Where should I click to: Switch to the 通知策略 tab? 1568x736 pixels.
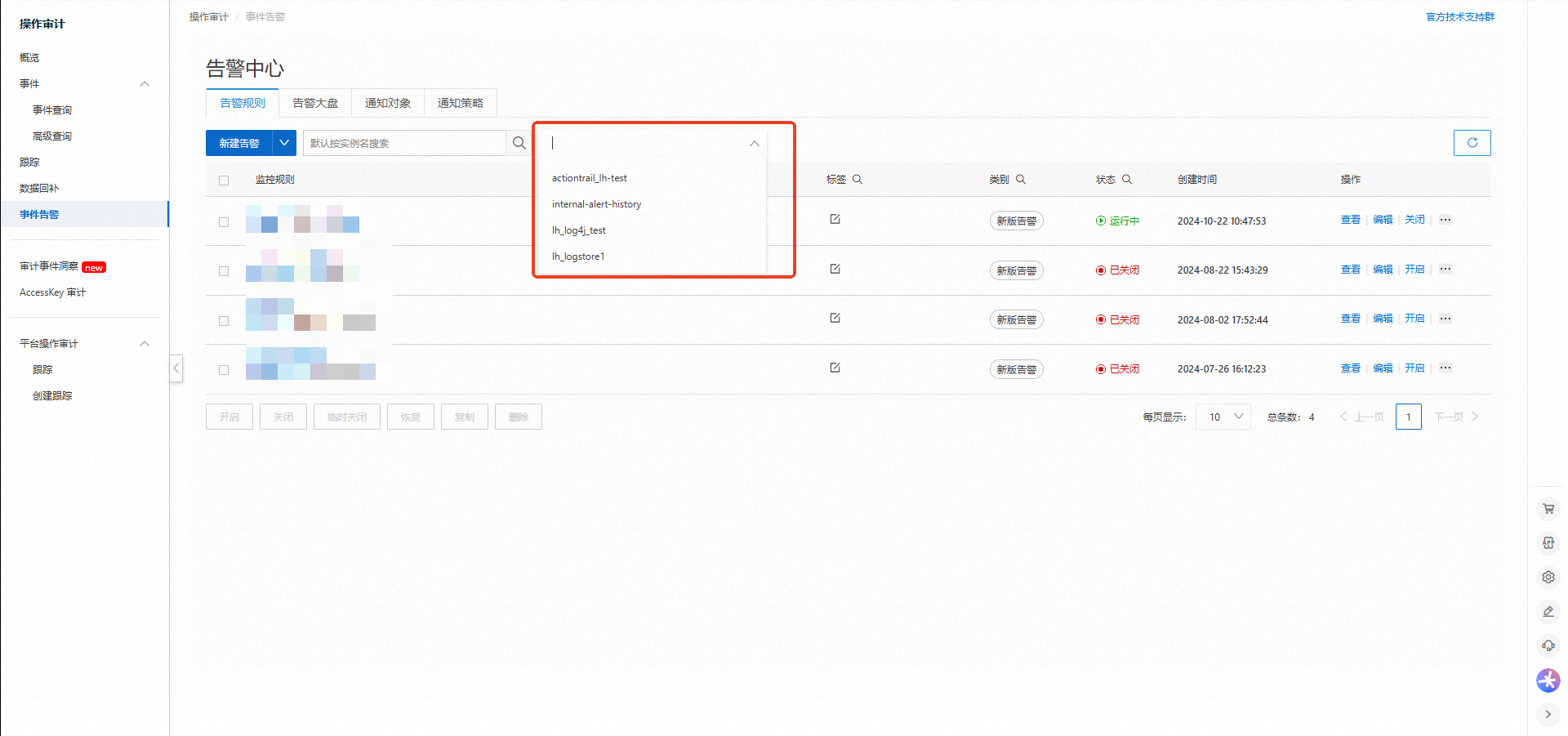tap(461, 103)
